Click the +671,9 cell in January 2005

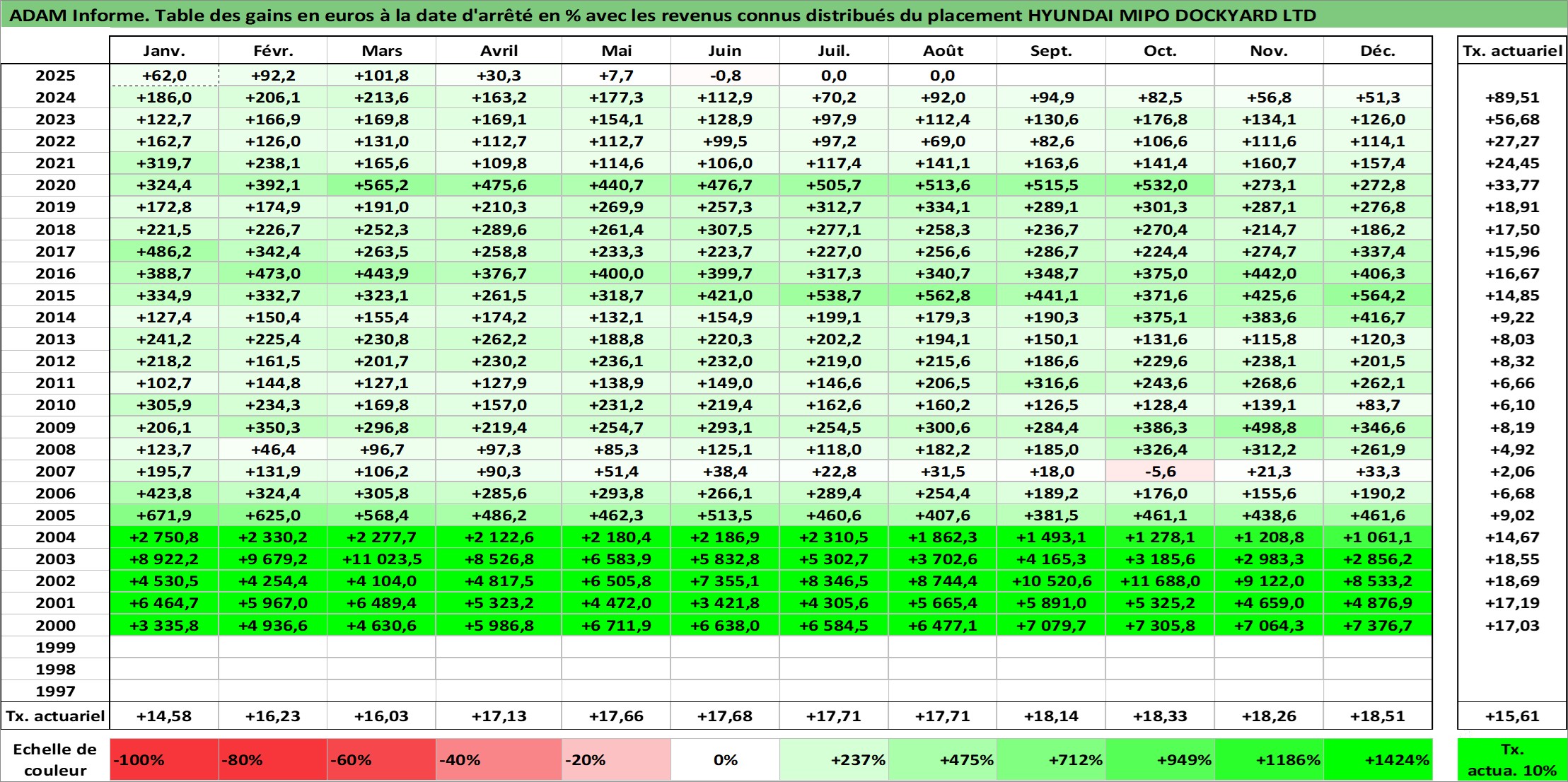[164, 515]
